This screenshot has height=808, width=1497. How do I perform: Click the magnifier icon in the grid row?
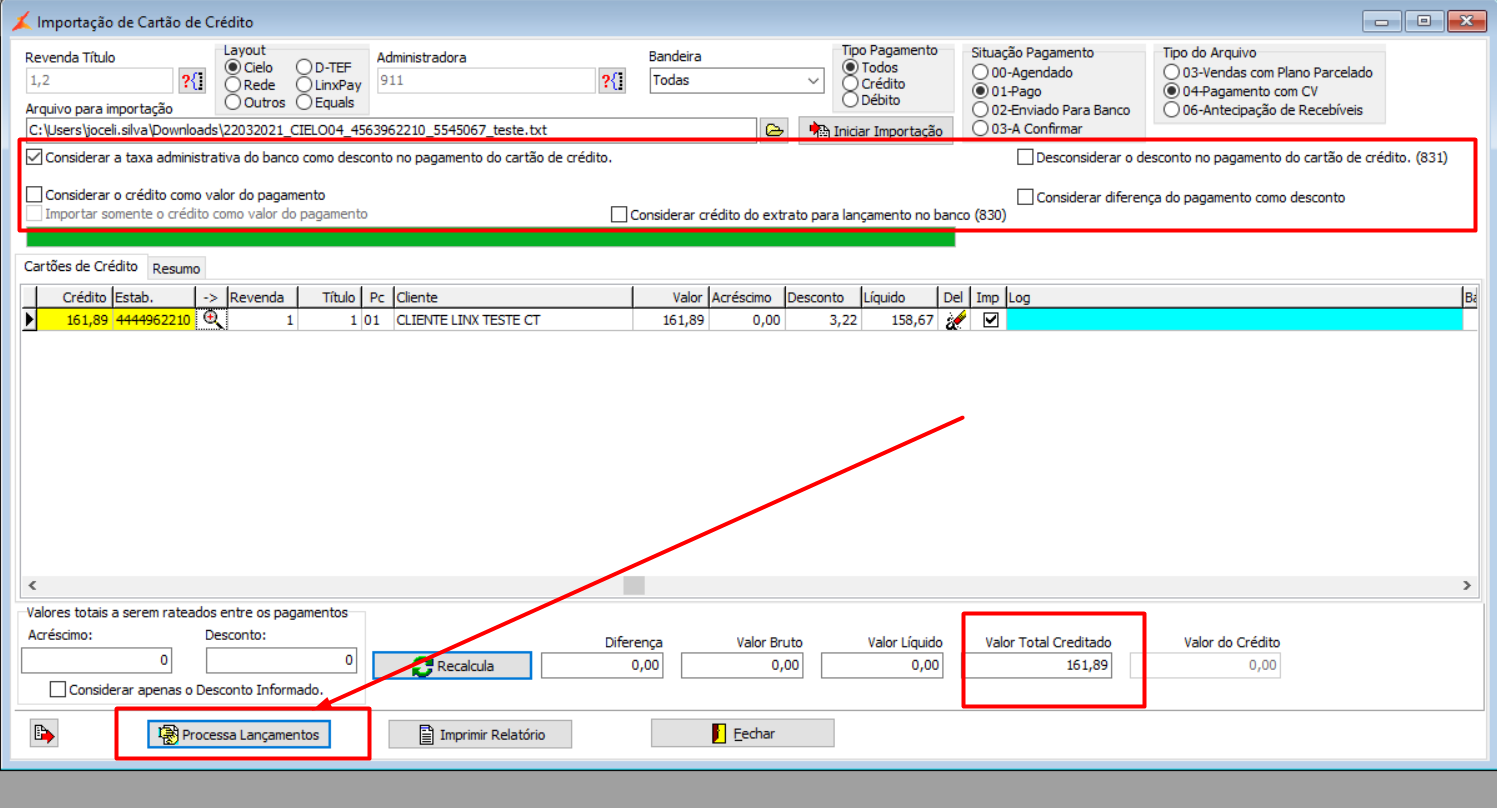click(x=212, y=320)
